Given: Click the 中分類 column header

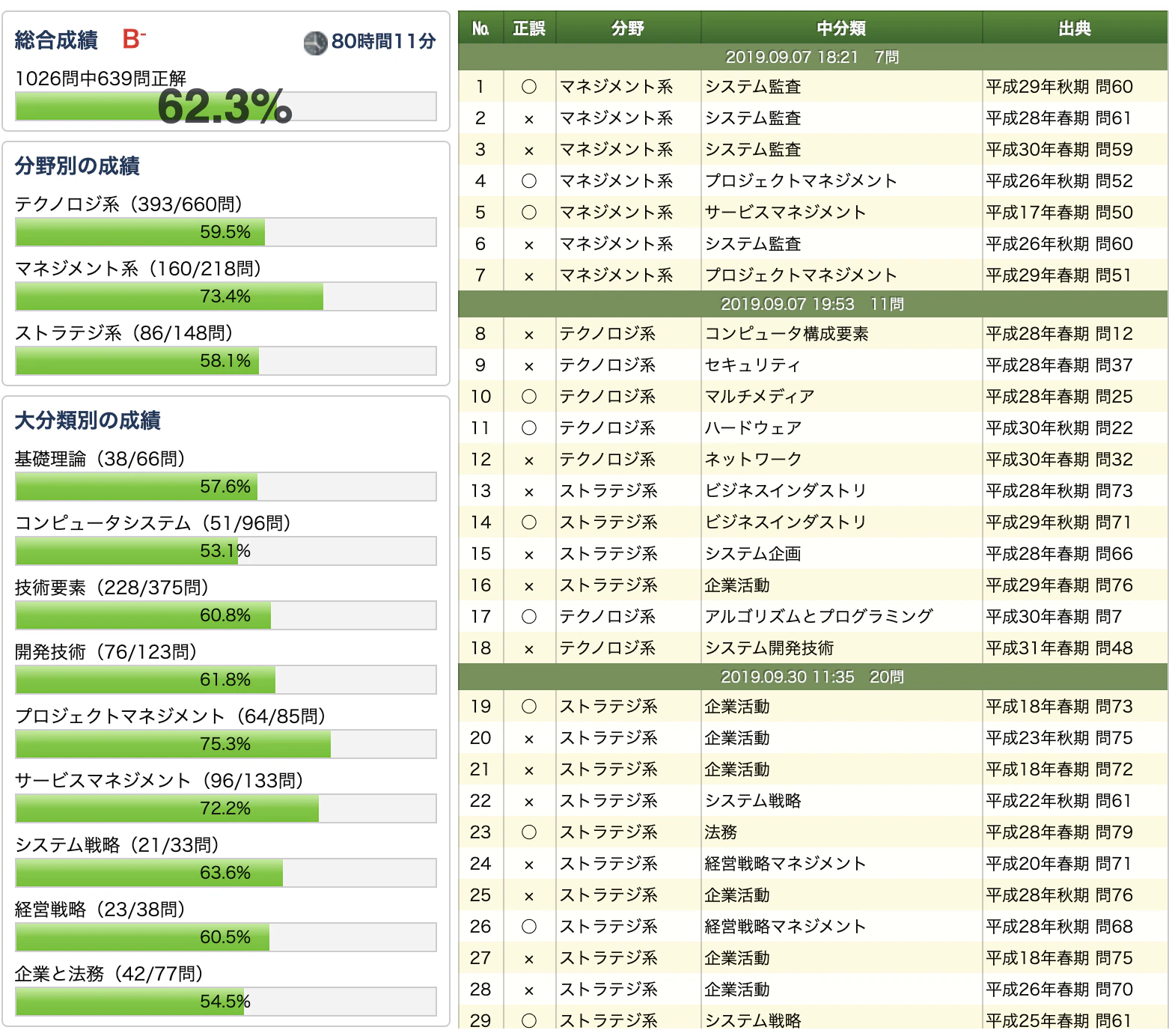Looking at the screenshot, I should (841, 28).
